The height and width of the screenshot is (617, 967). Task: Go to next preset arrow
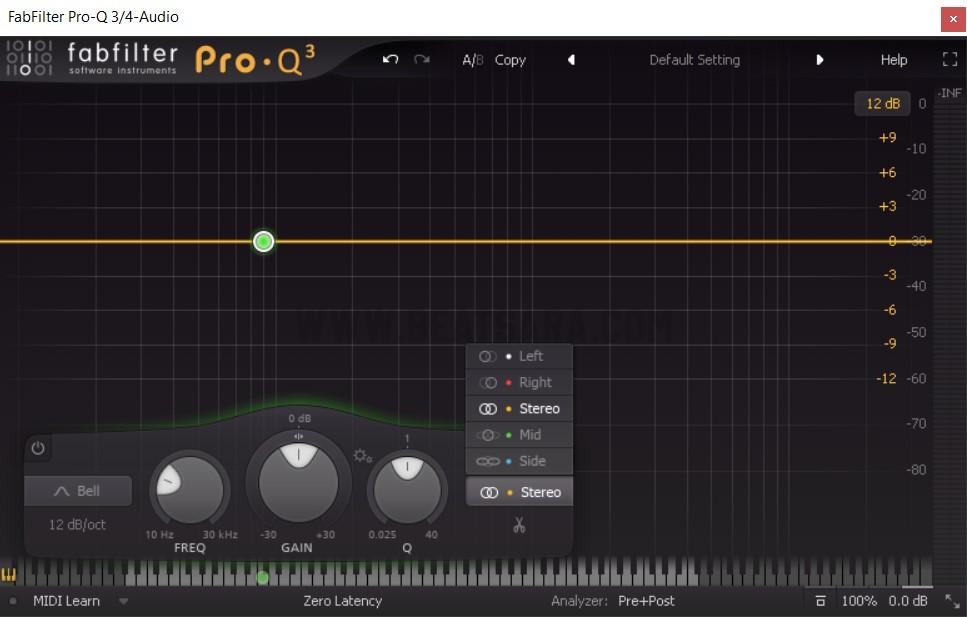[x=819, y=60]
